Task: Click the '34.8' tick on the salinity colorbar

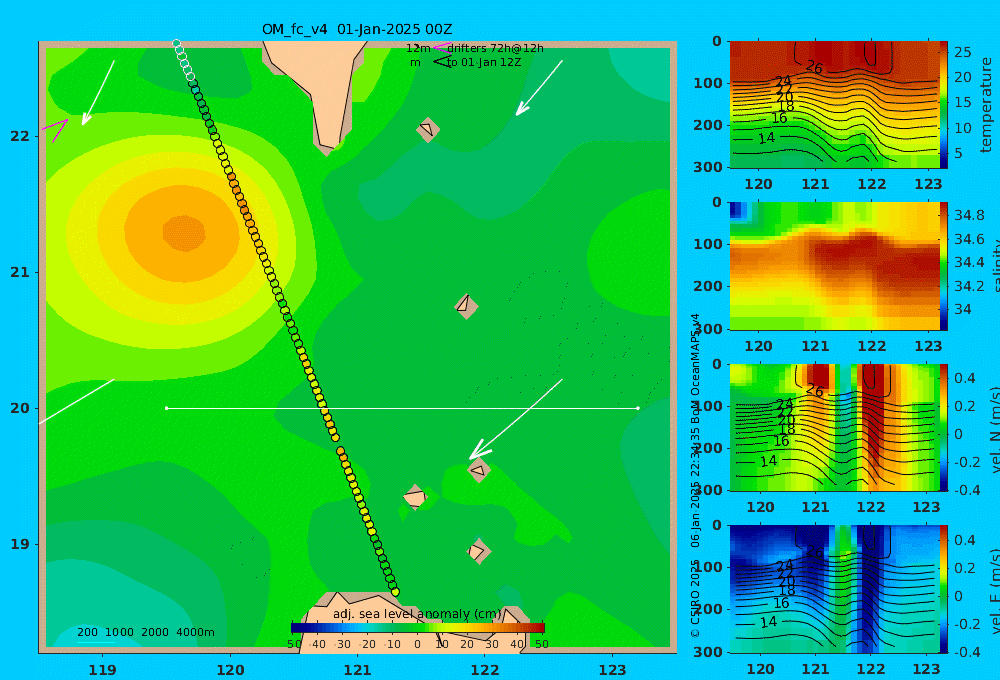Action: coord(969,215)
